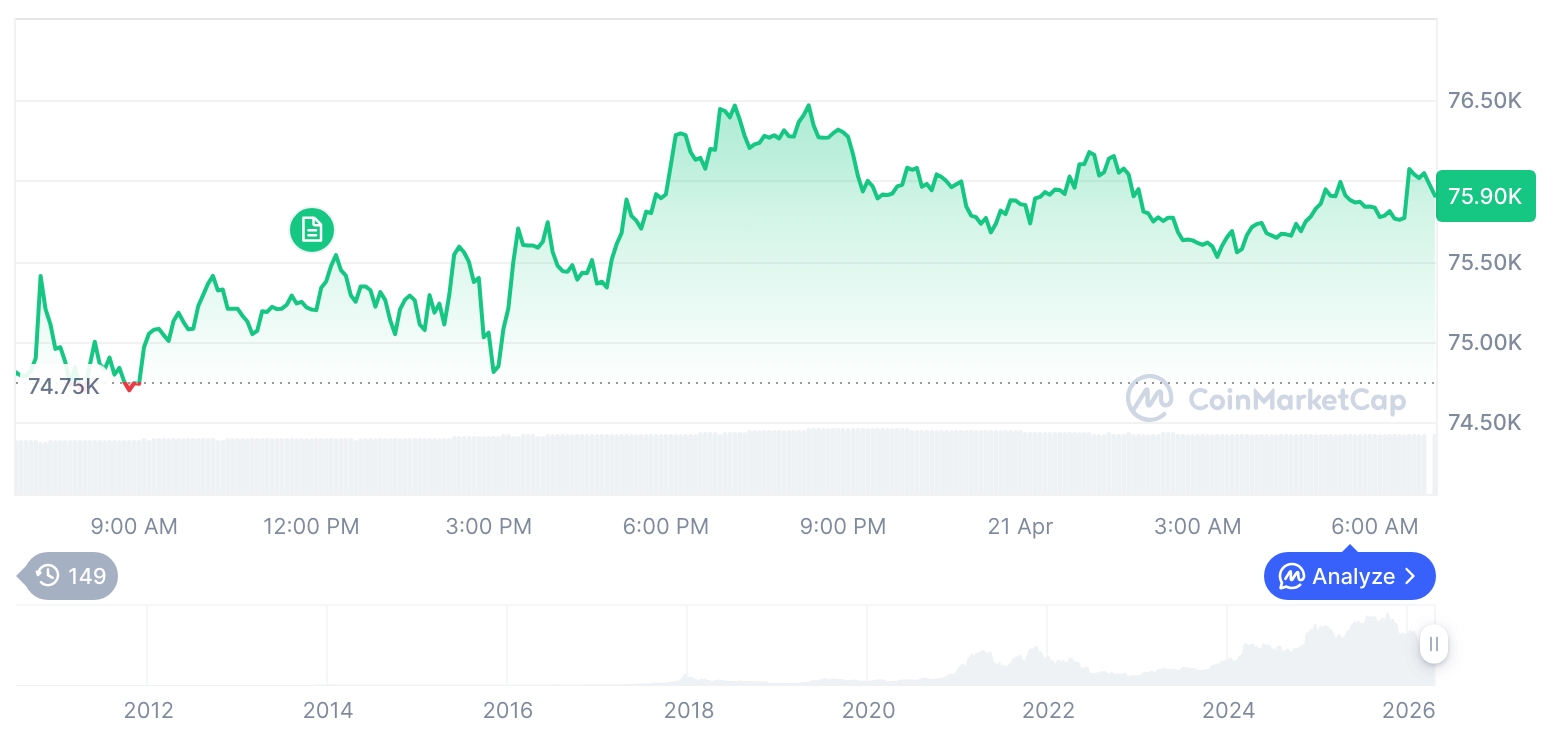Select the 3:00 AM time axis label
The width and height of the screenshot is (1566, 732).
tap(1197, 526)
